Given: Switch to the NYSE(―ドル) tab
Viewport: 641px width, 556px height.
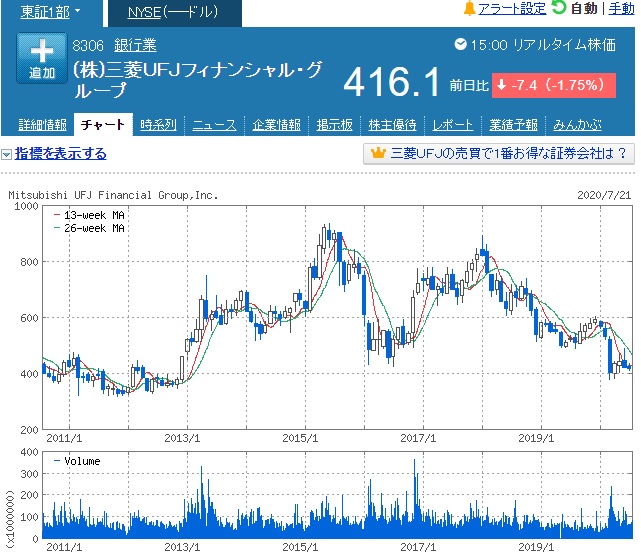Looking at the screenshot, I should (x=173, y=12).
